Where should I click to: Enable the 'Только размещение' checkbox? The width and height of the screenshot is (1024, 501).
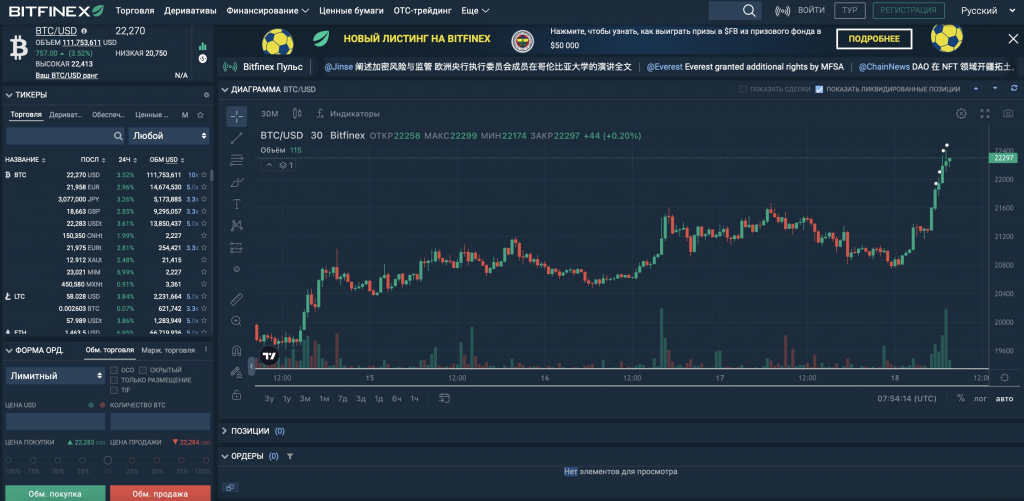(x=114, y=380)
